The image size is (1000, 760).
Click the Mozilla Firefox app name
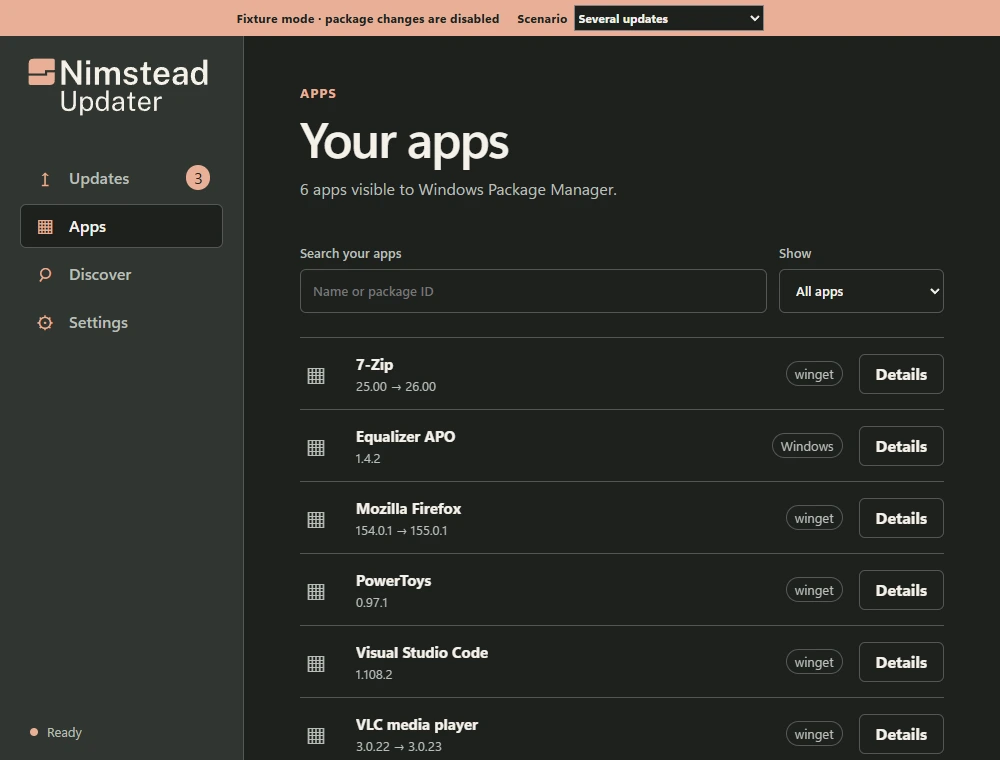(408, 509)
